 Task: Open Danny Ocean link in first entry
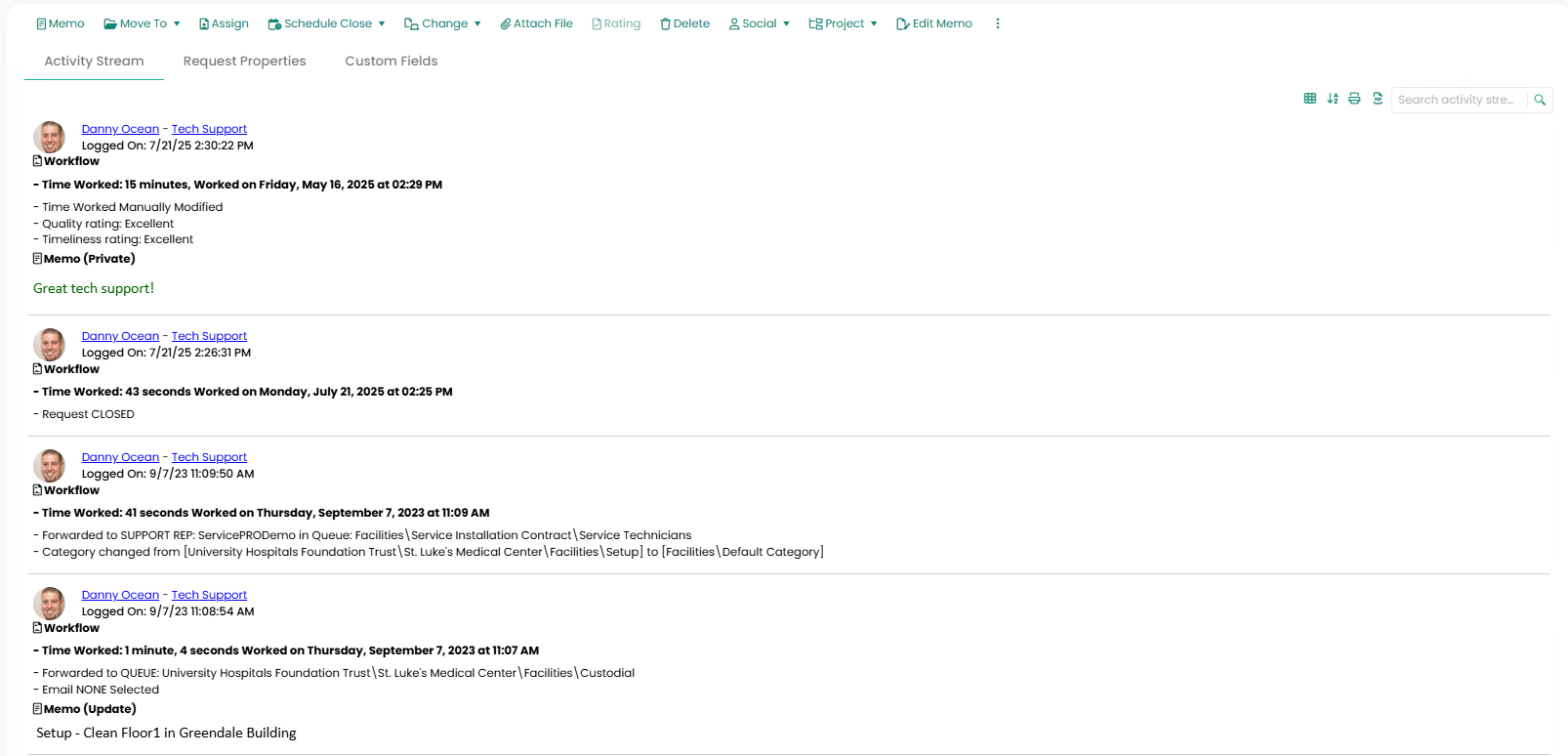pos(120,129)
